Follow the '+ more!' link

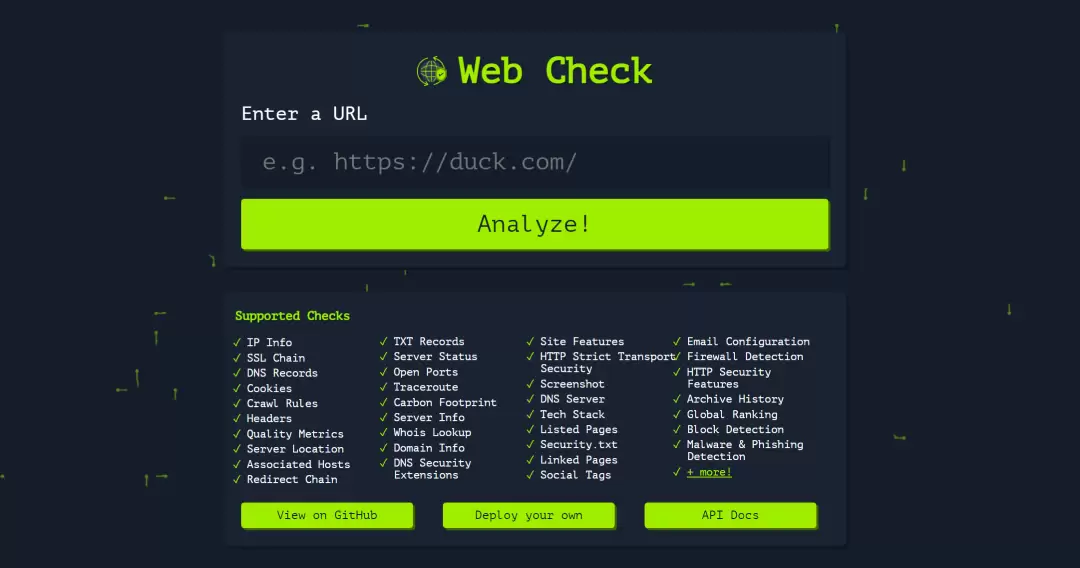coord(709,472)
